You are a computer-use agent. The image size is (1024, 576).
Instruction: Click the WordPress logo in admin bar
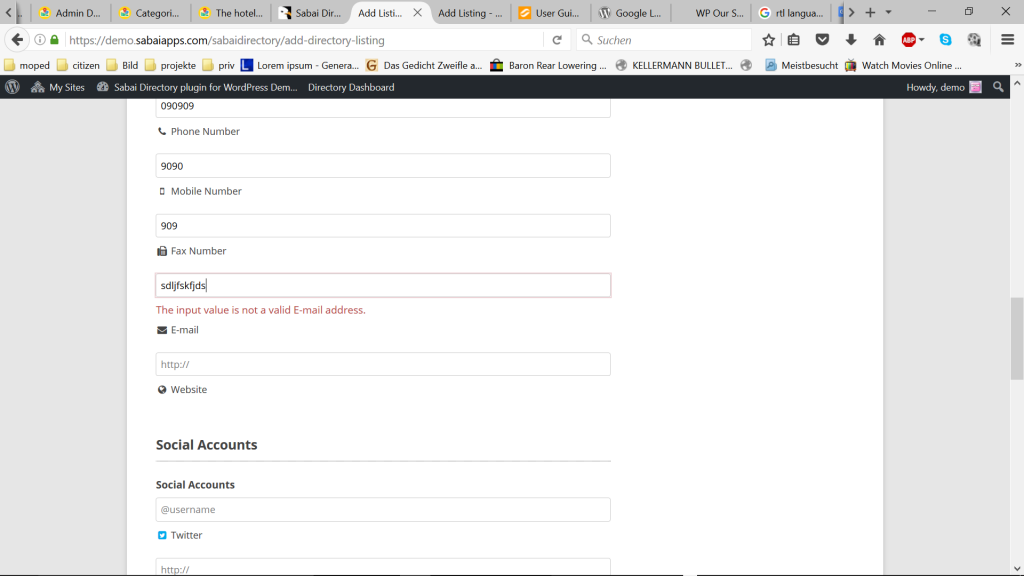coord(12,87)
